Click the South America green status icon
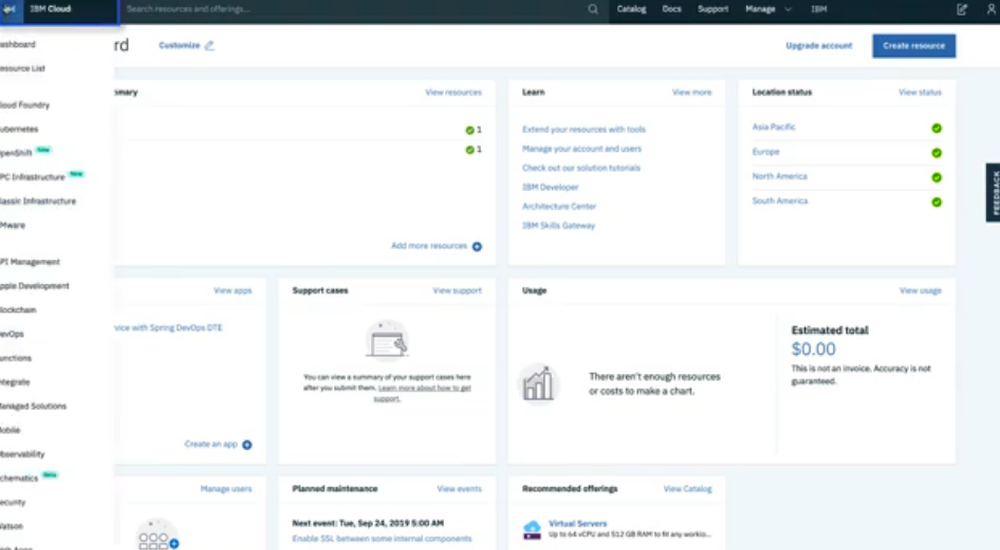 tap(936, 202)
